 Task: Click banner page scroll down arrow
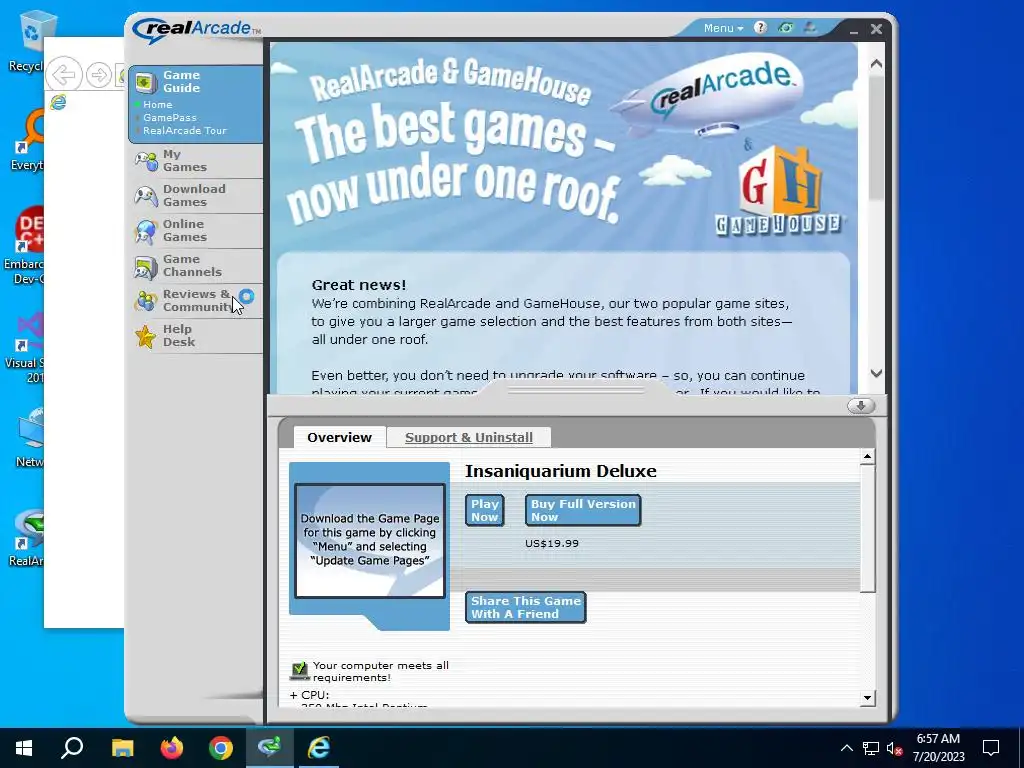pos(876,374)
